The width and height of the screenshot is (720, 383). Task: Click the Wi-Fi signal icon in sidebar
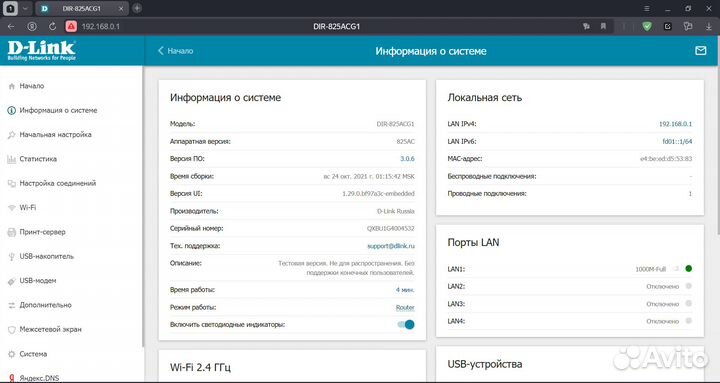[11, 208]
